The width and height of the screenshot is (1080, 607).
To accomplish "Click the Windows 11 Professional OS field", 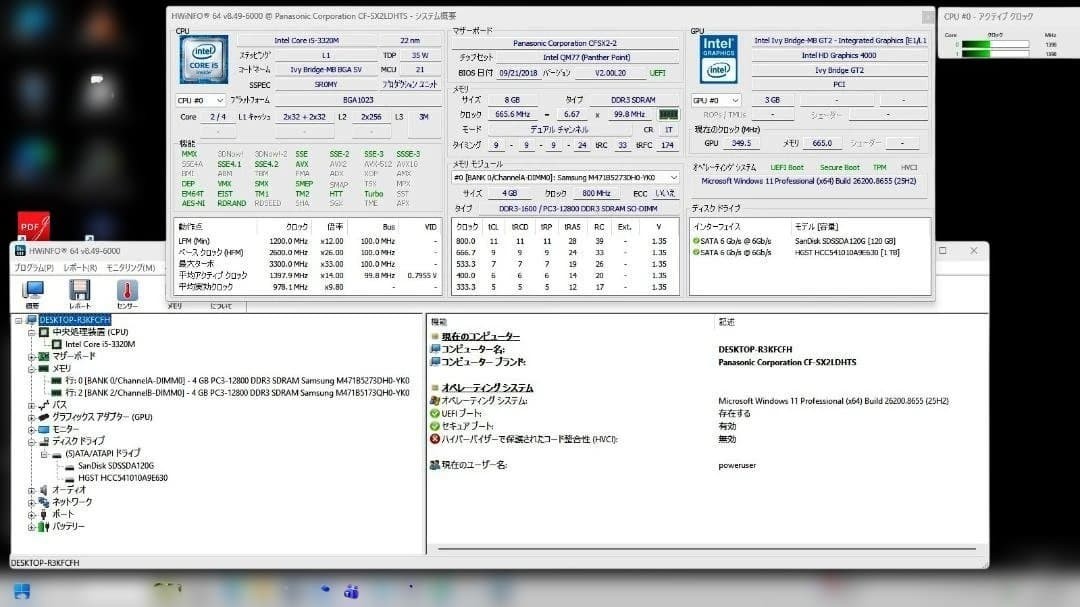I will click(809, 181).
